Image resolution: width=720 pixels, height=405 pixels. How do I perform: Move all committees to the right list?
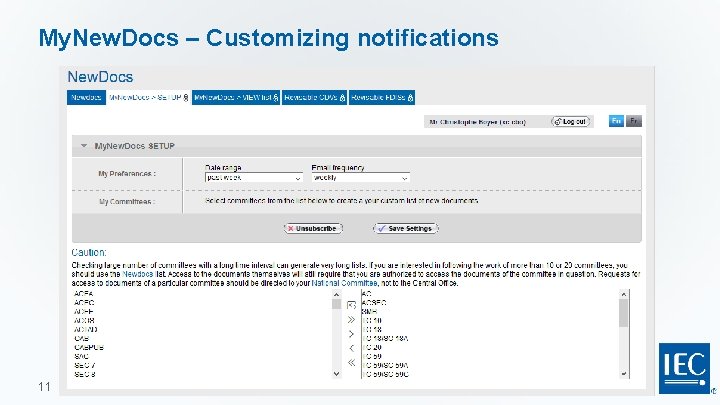pos(351,320)
